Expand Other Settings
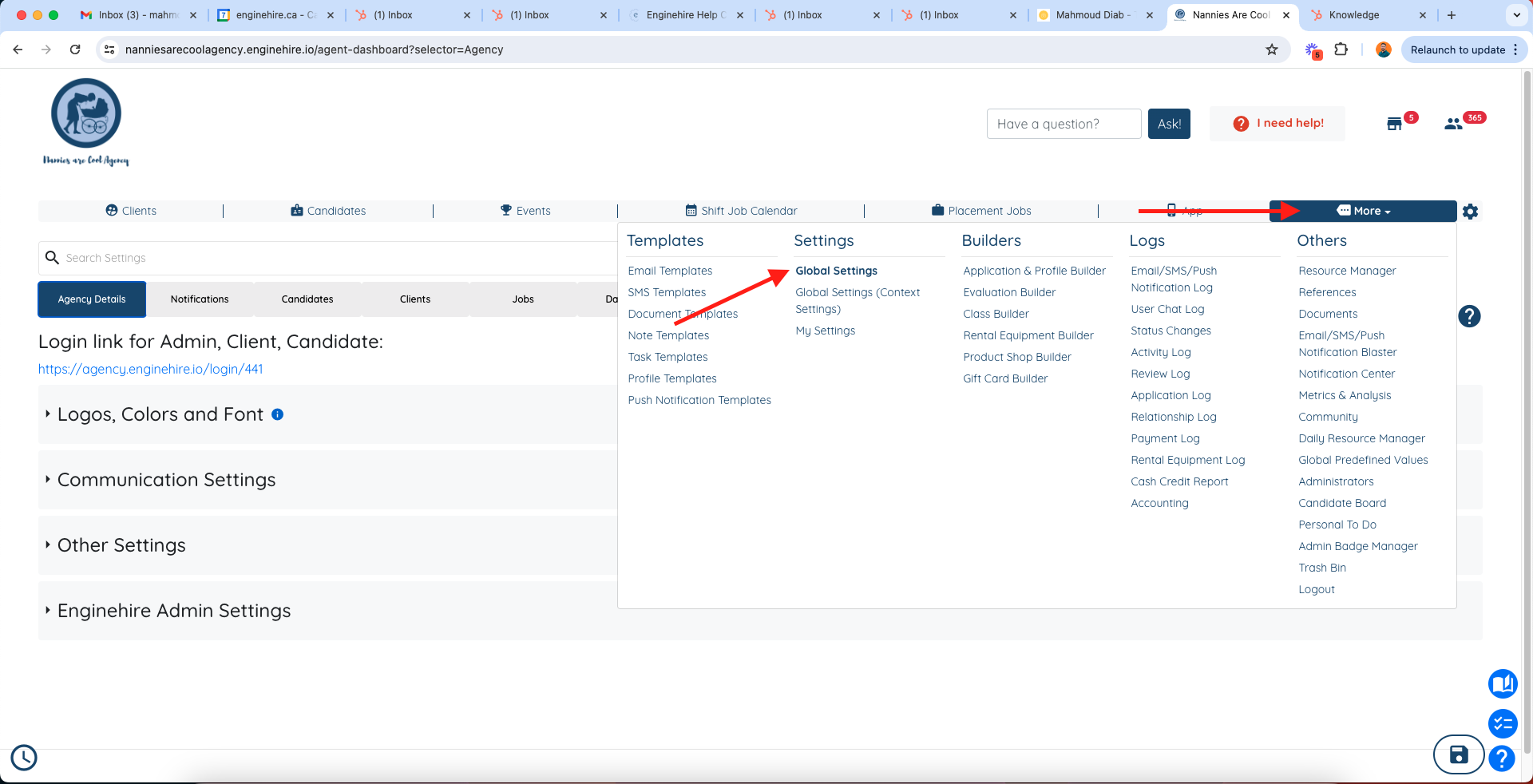This screenshot has height=784, width=1533. pos(121,545)
